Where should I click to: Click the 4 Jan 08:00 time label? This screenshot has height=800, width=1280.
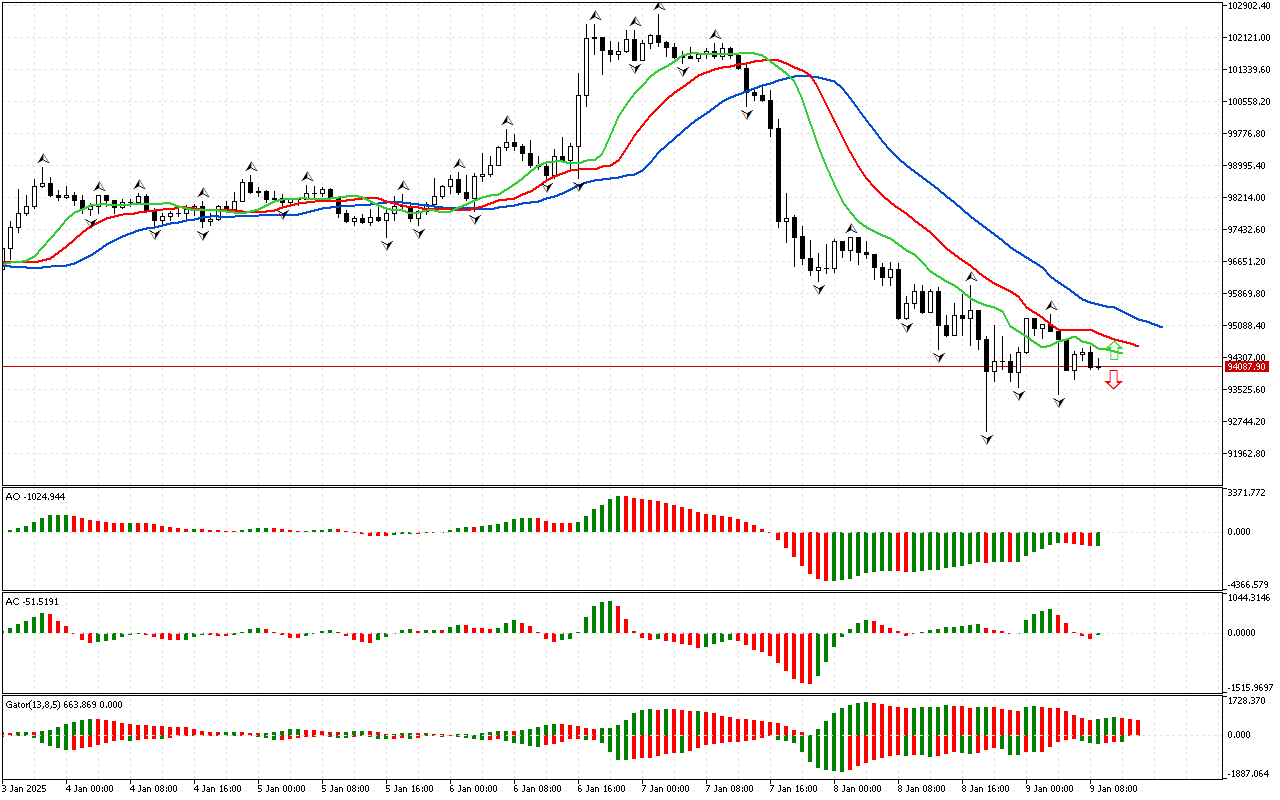click(x=152, y=788)
